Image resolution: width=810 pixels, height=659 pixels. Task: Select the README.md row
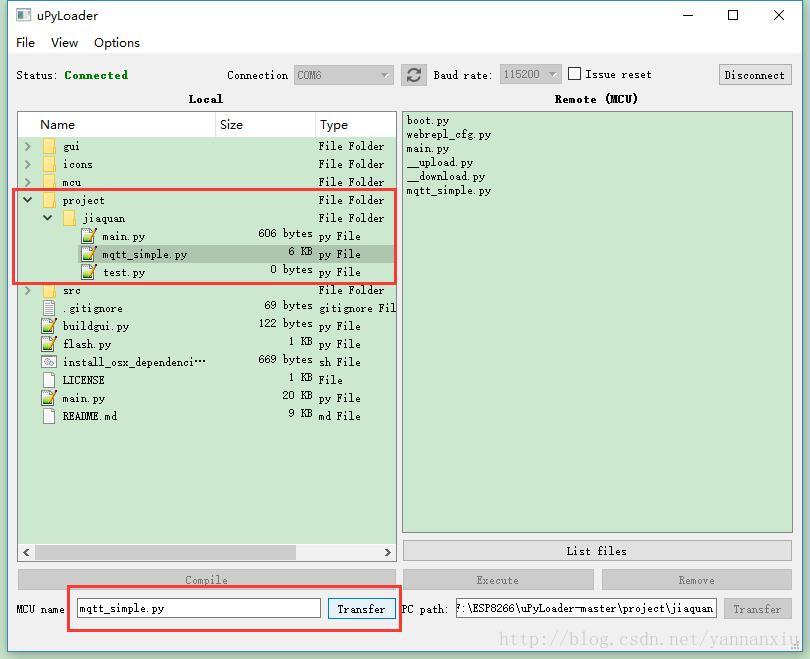[x=207, y=416]
